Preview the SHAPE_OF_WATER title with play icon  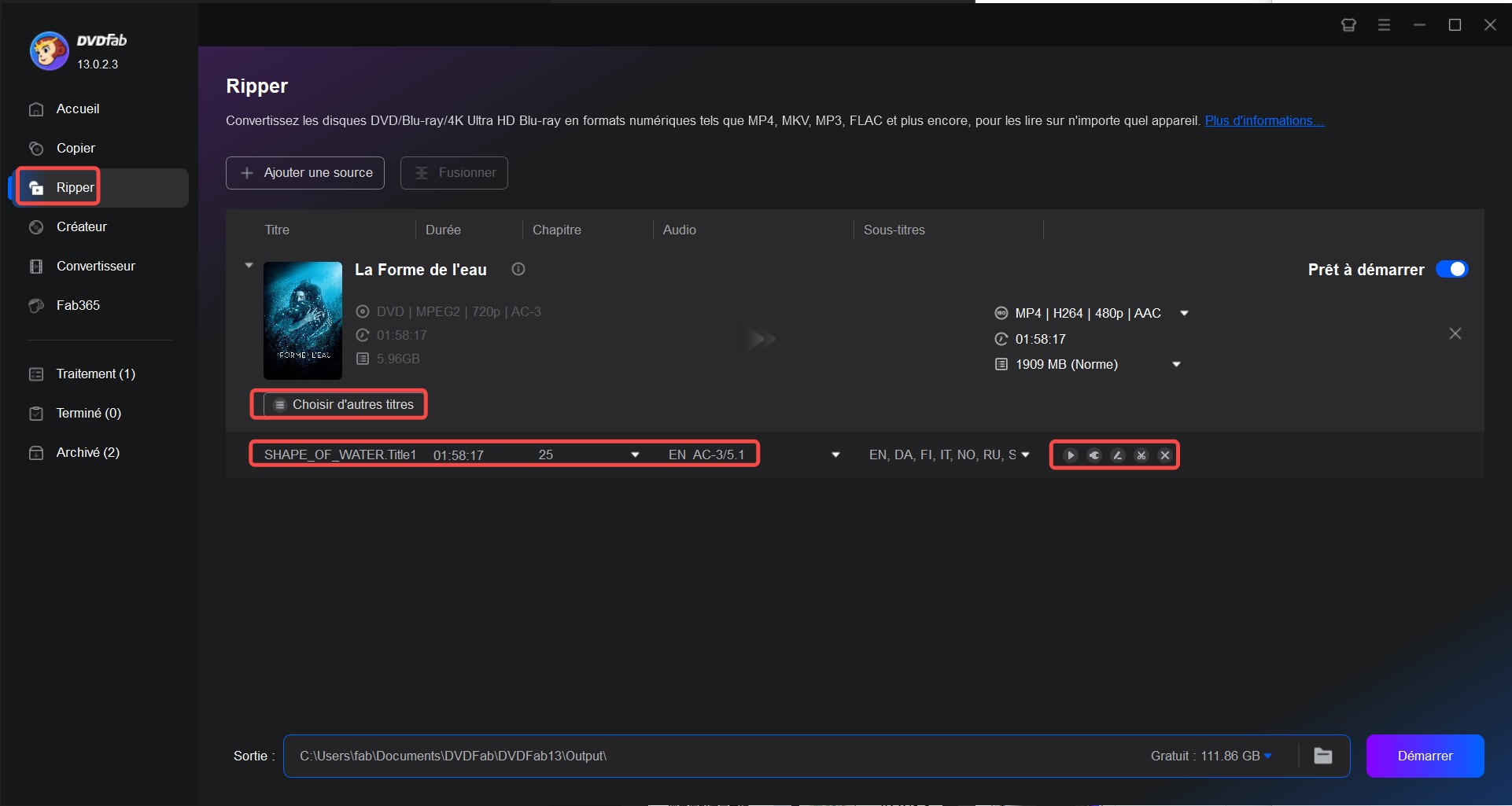1071,455
